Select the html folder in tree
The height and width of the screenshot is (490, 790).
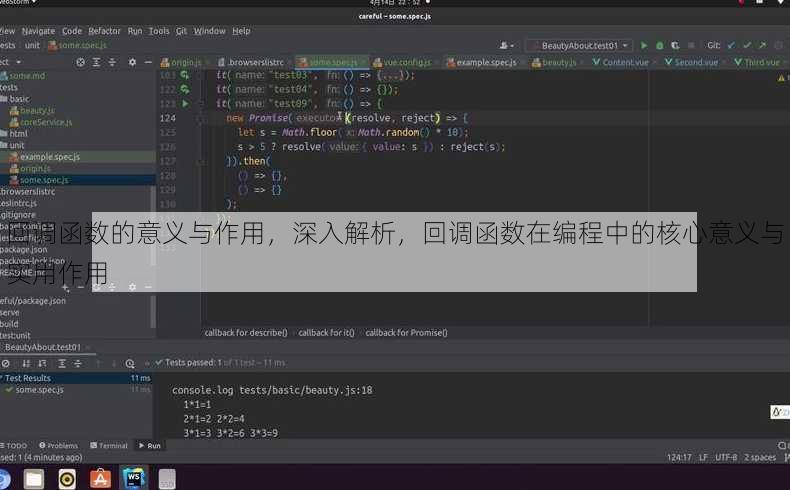[x=14, y=134]
